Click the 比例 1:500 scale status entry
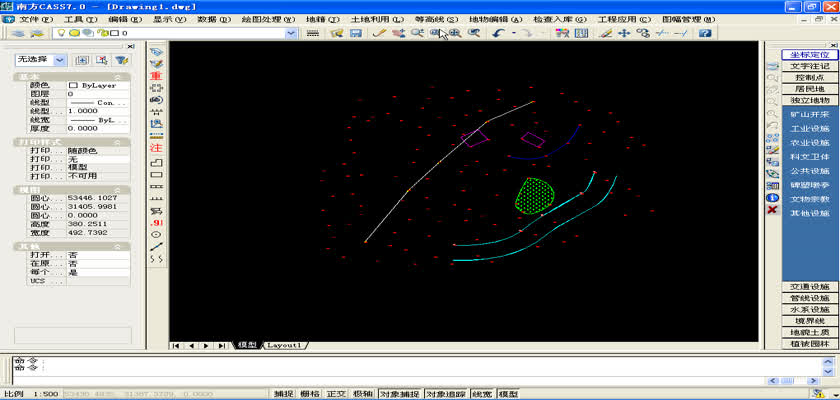The image size is (840, 400). 31,394
